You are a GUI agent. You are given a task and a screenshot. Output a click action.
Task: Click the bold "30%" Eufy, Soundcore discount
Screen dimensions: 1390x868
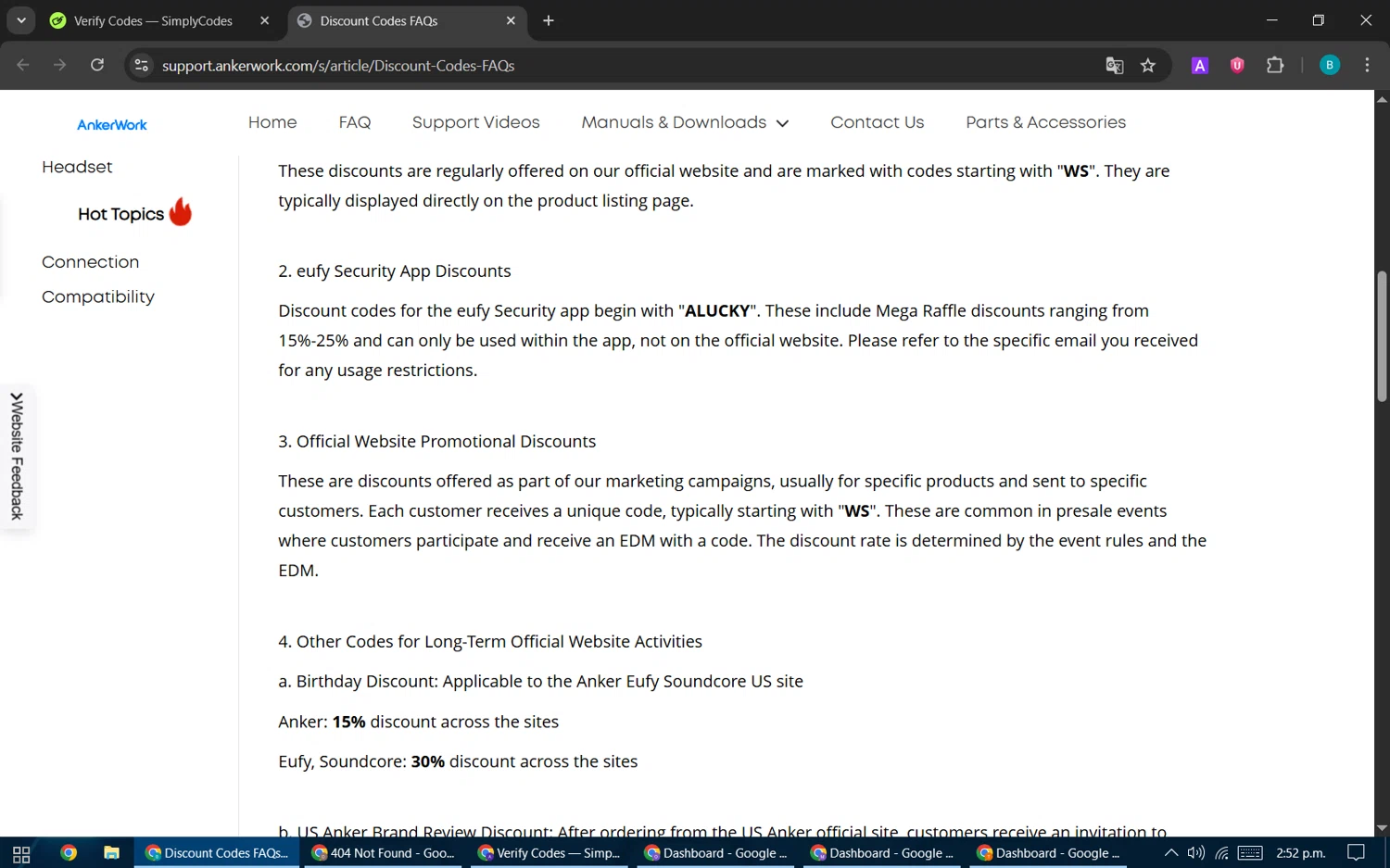(428, 761)
